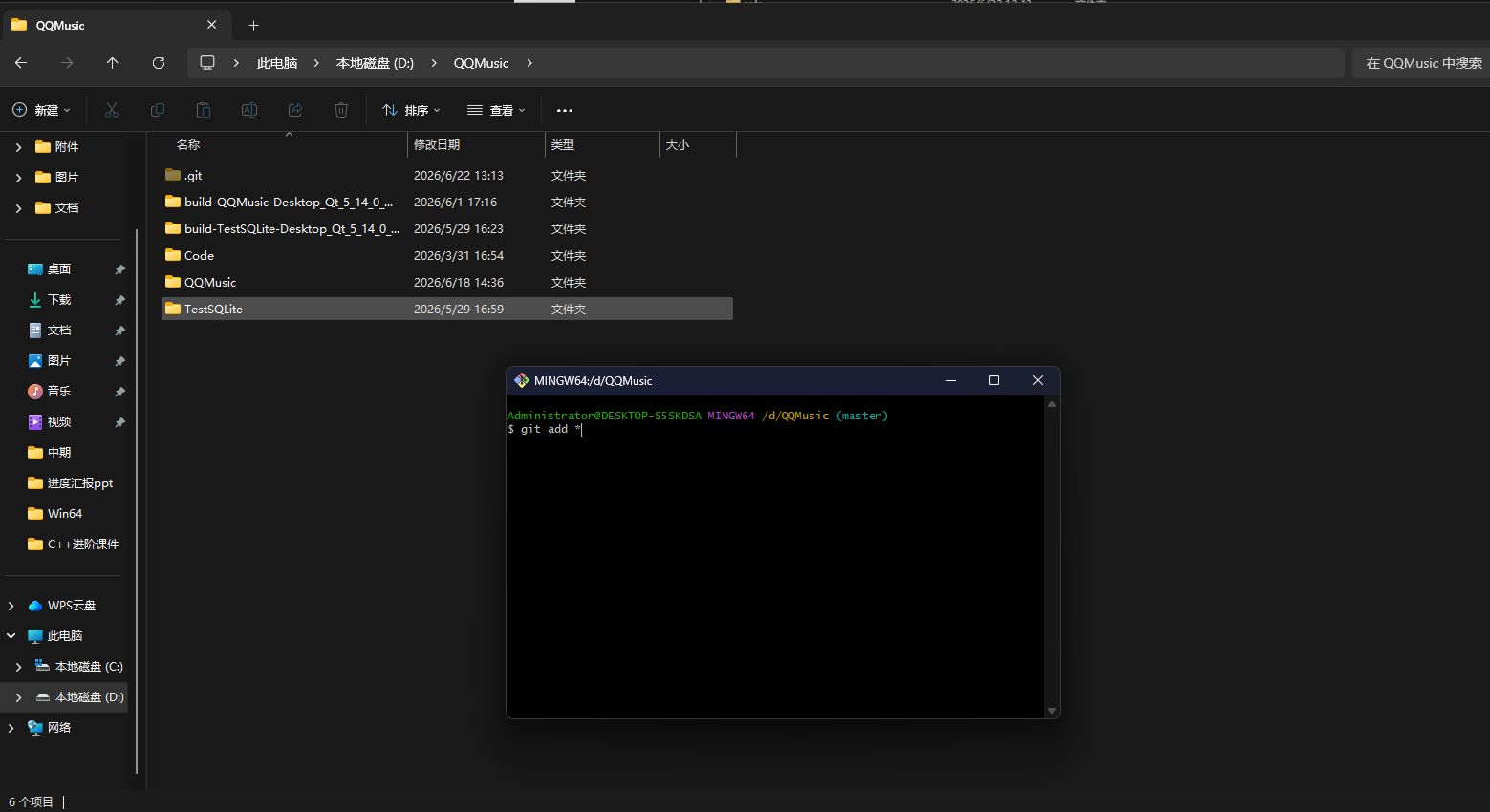Select the build-QQMusic-Desktop_Qt_5_14_0 folder
Viewport: 1490px width, 812px height.
pos(289,203)
